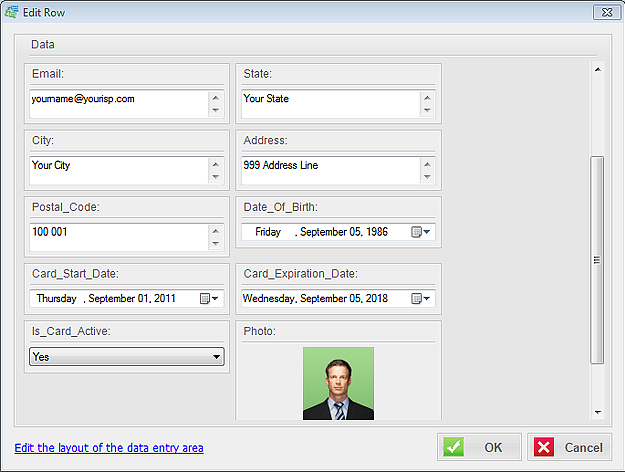Viewport: 625px width, 472px height.
Task: Click the Edit Row window icon
Action: point(11,12)
